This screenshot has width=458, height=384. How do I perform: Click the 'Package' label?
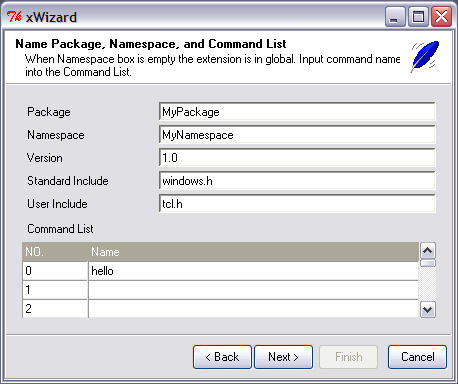click(49, 112)
